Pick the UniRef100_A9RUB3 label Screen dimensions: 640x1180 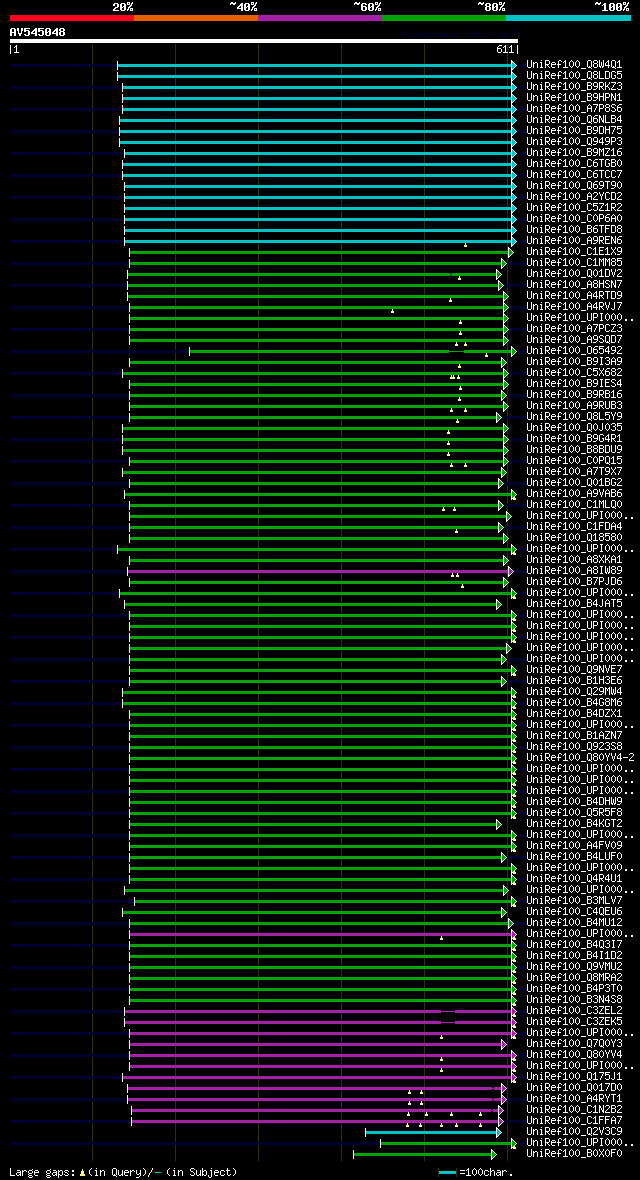click(x=574, y=405)
